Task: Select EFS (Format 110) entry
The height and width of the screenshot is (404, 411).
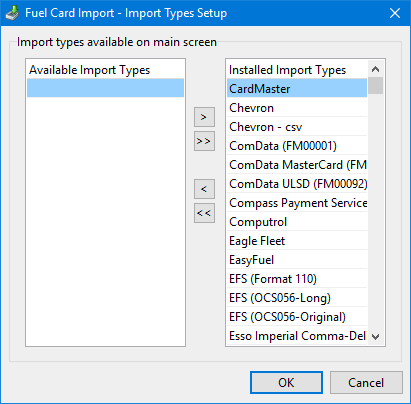Action: point(297,279)
